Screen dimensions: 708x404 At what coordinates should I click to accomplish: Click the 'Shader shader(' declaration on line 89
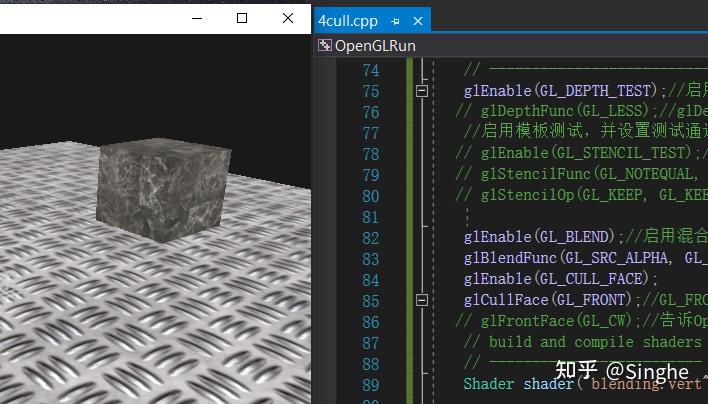tap(524, 384)
